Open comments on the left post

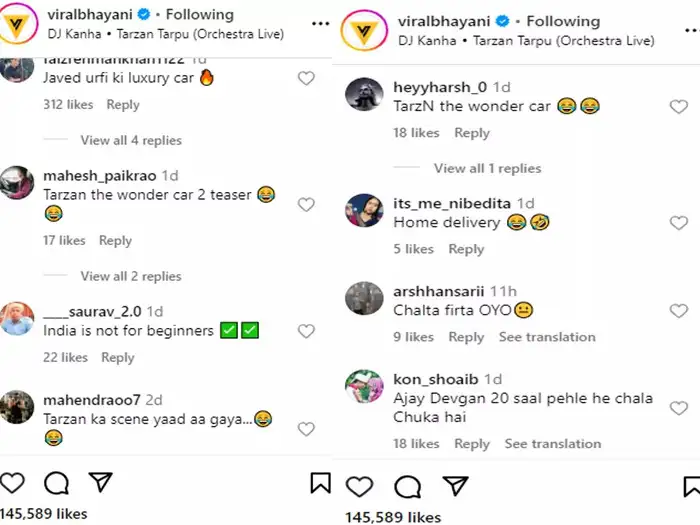click(57, 483)
